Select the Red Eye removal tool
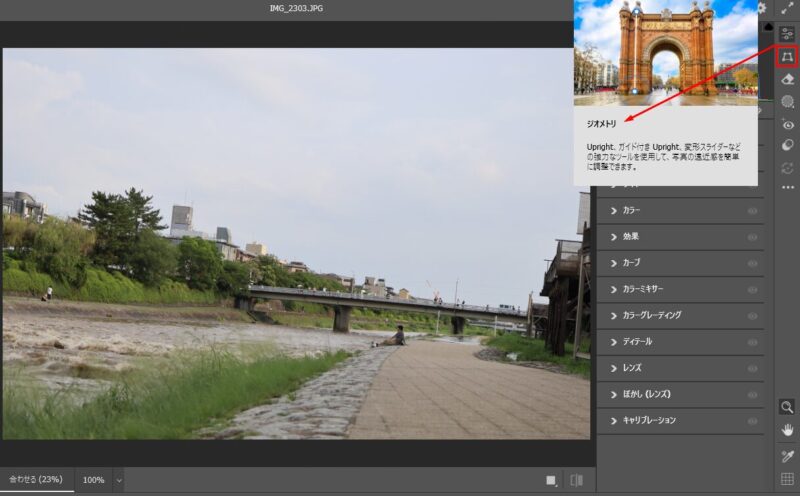Viewport: 800px width, 496px height. [787, 125]
